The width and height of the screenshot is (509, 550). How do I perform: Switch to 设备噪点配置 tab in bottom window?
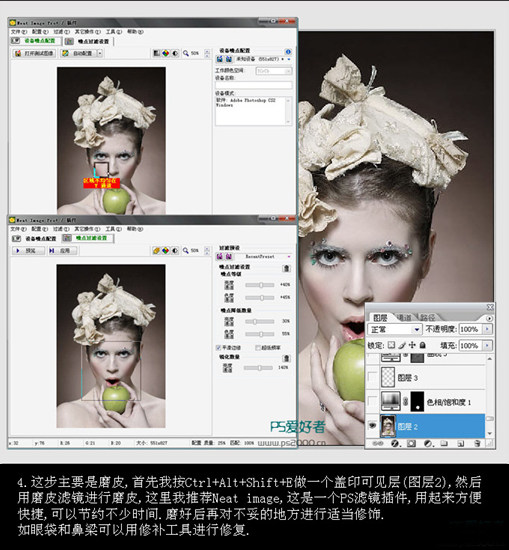pyautogui.click(x=35, y=239)
